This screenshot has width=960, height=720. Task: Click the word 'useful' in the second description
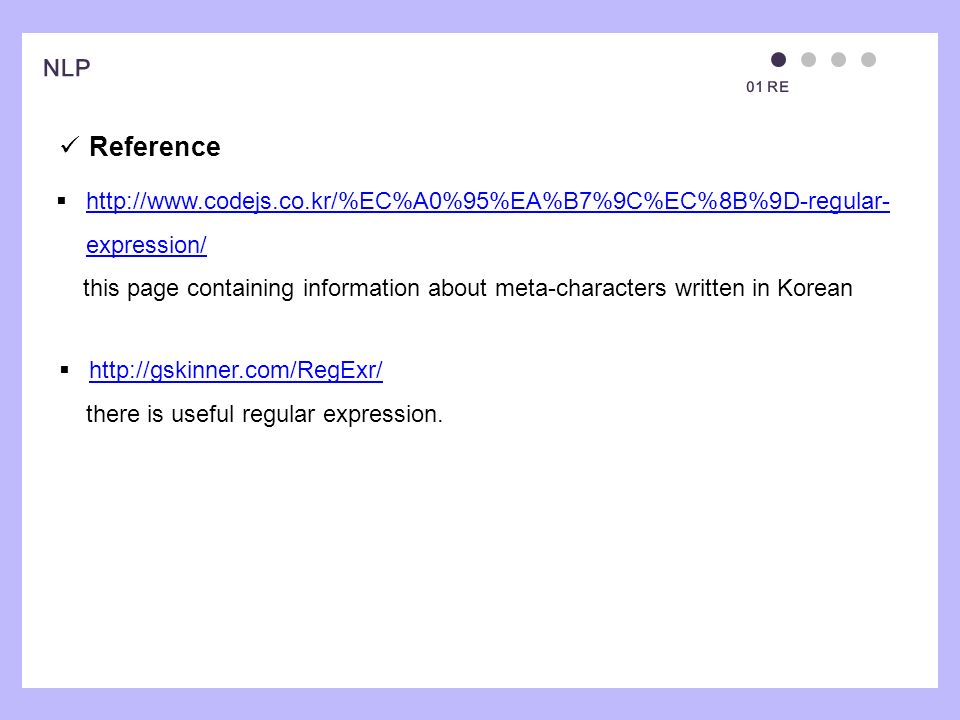[203, 414]
